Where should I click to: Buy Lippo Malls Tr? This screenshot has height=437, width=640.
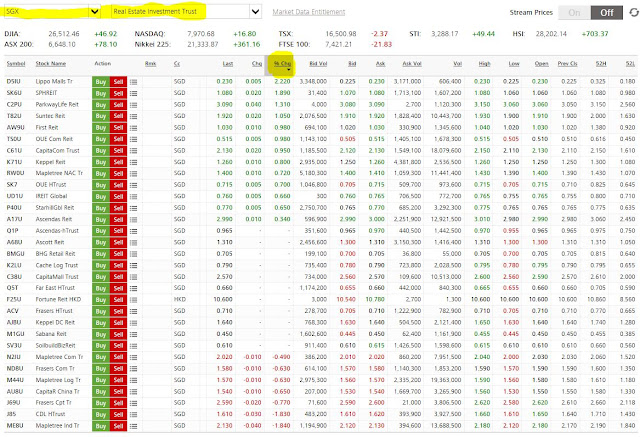[101, 82]
